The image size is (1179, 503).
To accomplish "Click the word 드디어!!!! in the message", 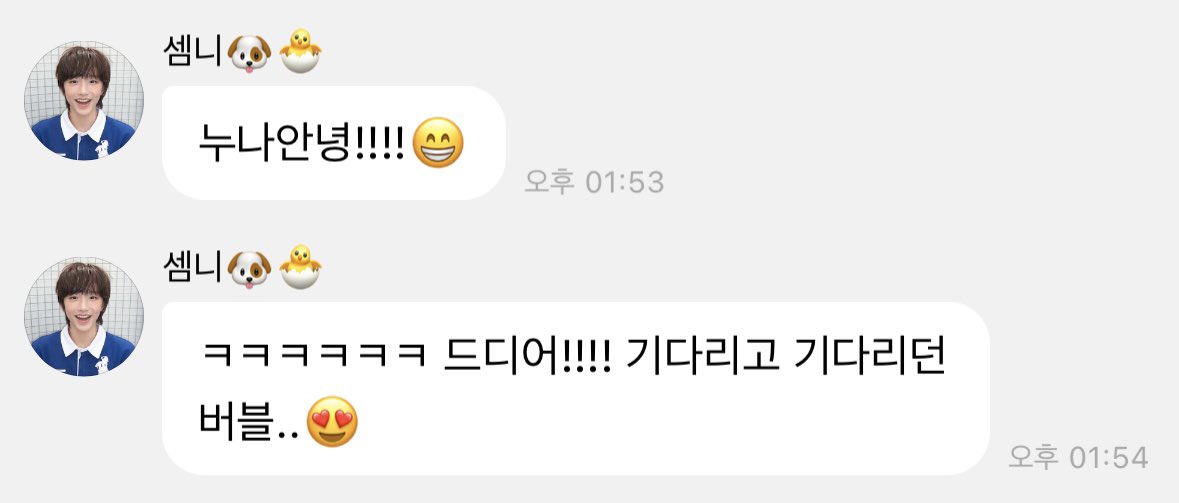I will click(x=529, y=359).
